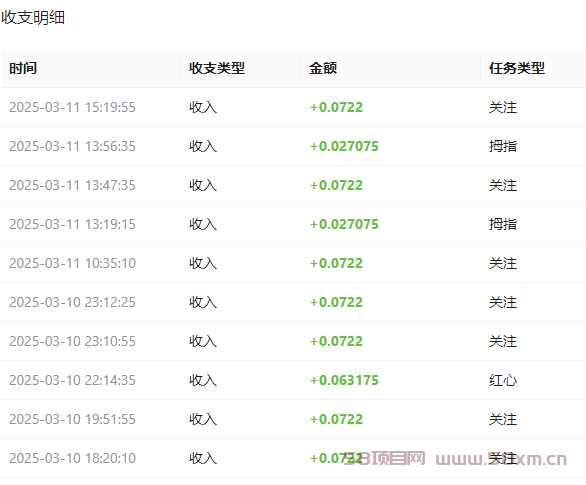Click the 任务类型 column header

tap(517, 68)
